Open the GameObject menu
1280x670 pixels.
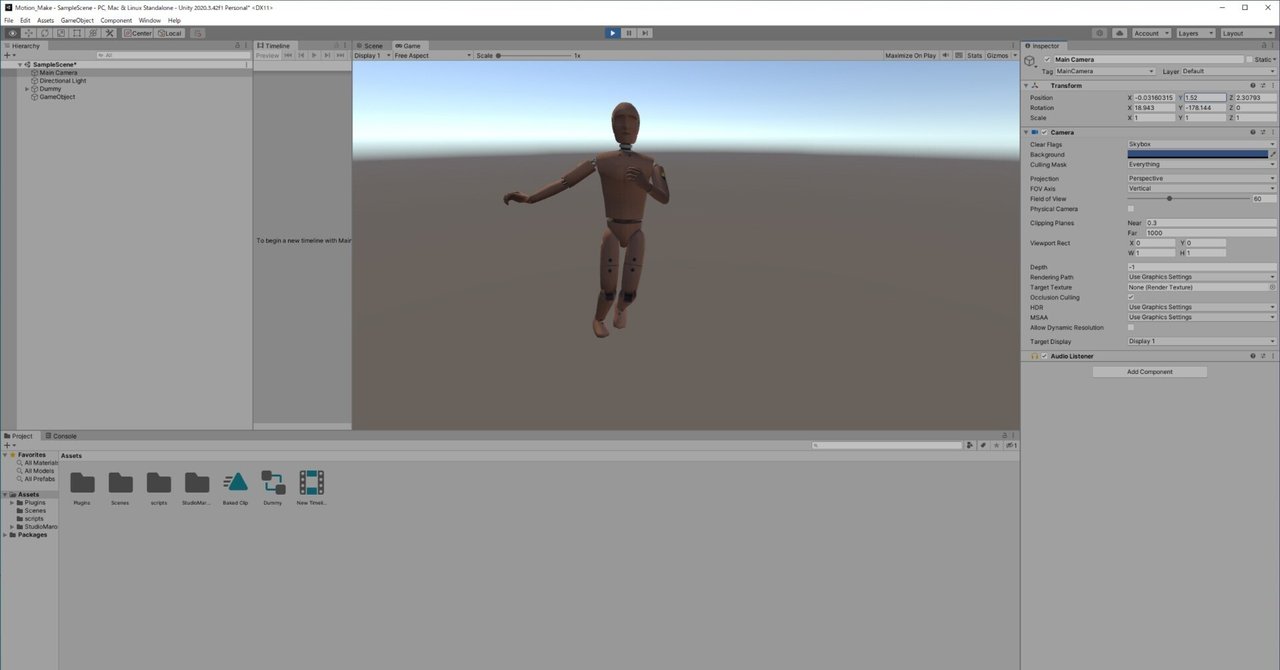pos(77,19)
